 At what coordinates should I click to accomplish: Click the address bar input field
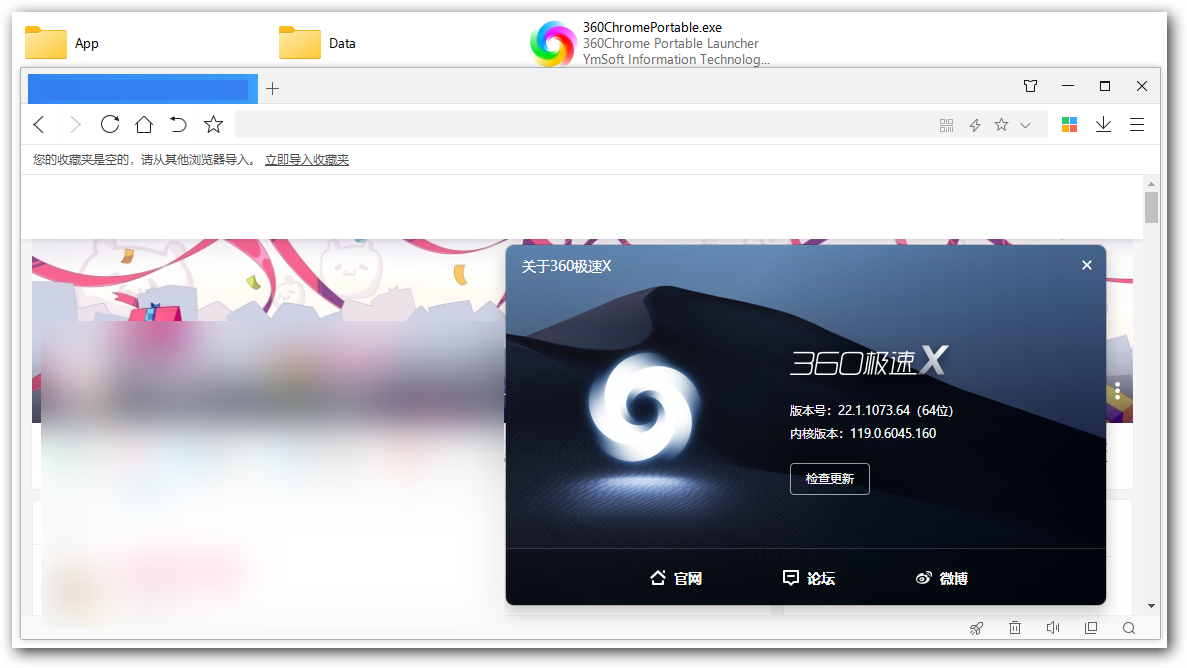point(580,125)
